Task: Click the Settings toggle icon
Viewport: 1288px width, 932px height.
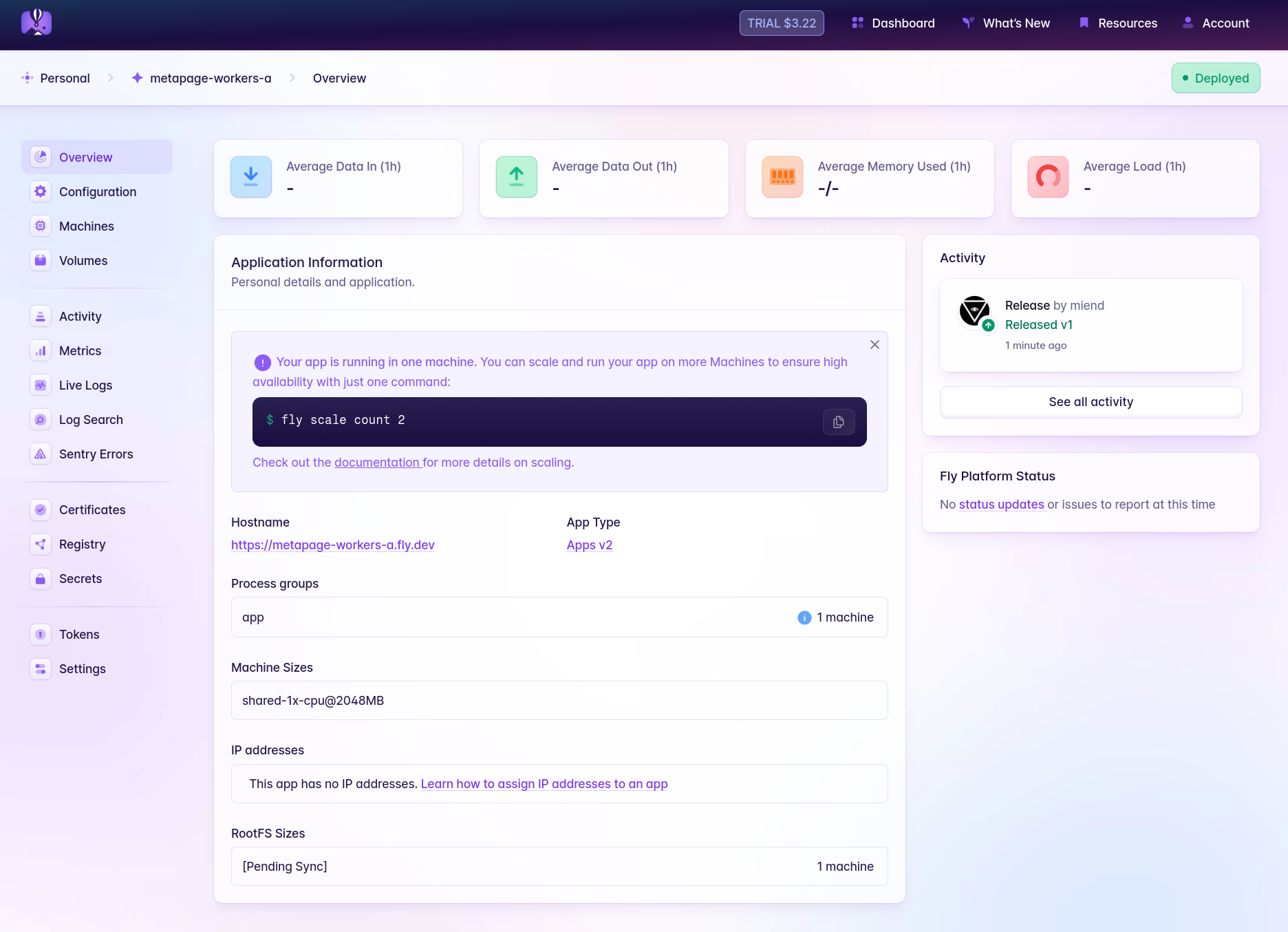Action: 41,668
